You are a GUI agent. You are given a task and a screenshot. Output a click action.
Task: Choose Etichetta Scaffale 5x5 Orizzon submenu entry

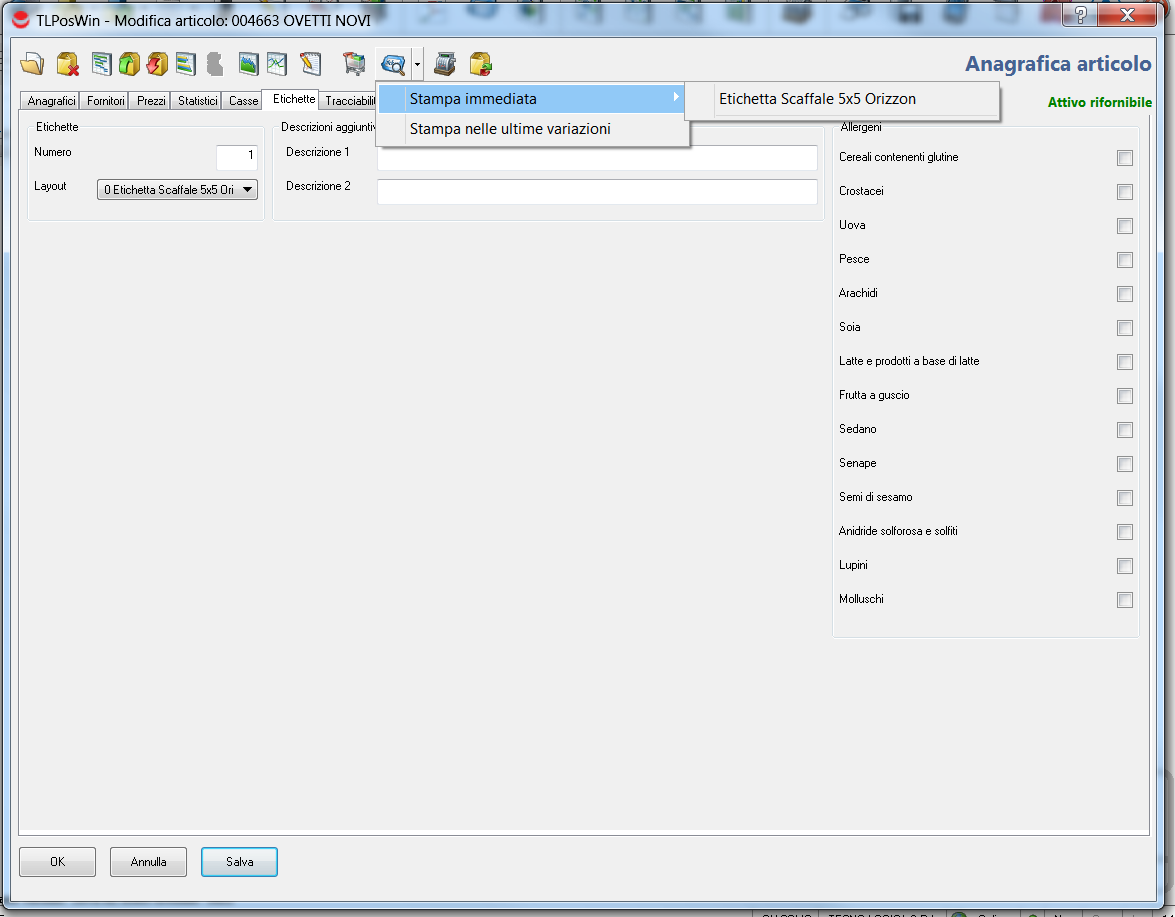tap(817, 99)
